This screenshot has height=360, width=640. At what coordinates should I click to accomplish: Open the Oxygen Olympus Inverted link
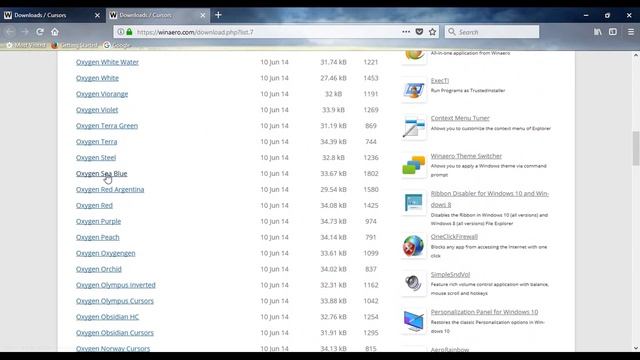[116, 285]
